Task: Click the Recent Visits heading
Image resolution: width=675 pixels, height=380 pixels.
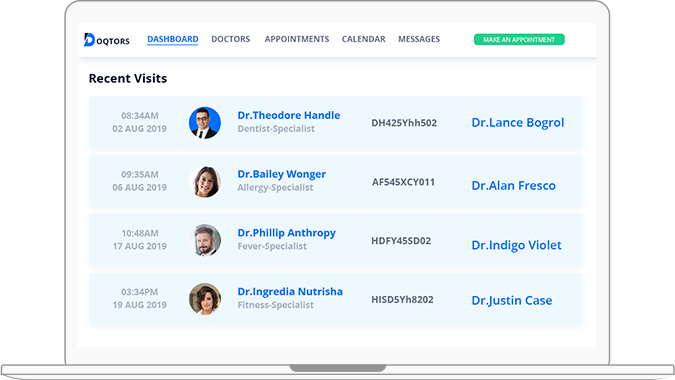Action: coord(128,78)
